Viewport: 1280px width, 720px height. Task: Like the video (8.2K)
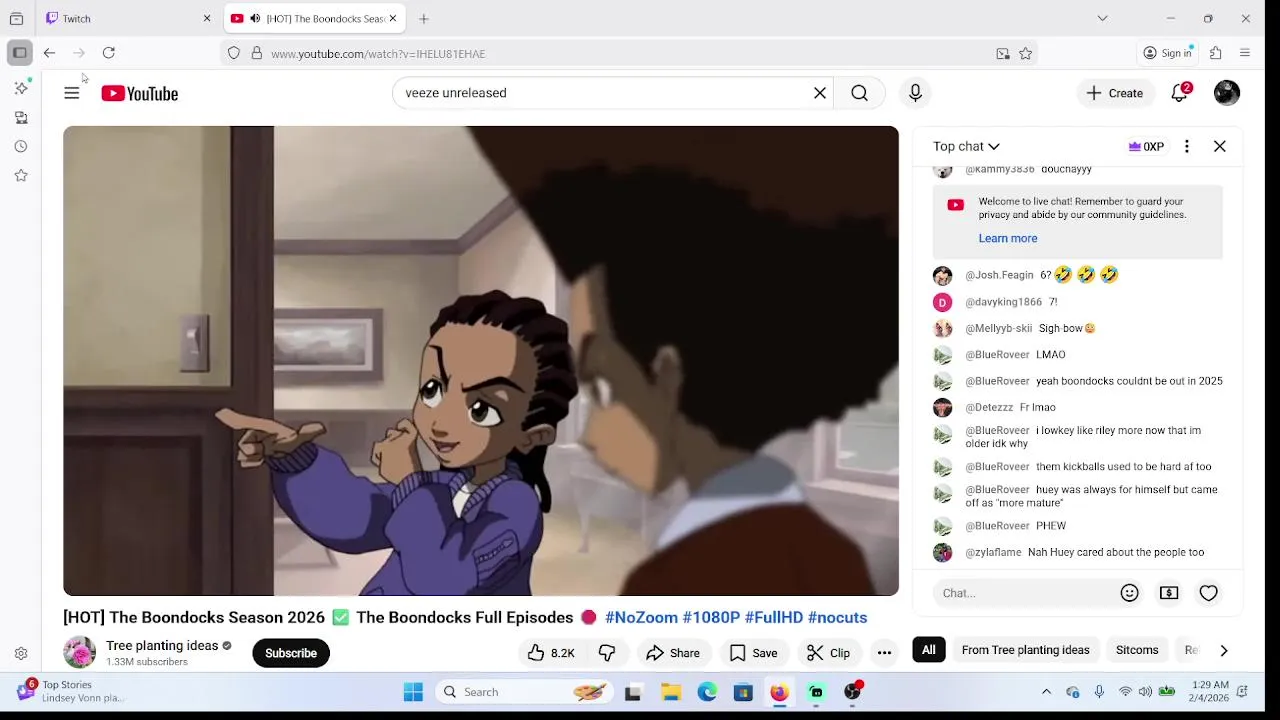click(x=551, y=653)
